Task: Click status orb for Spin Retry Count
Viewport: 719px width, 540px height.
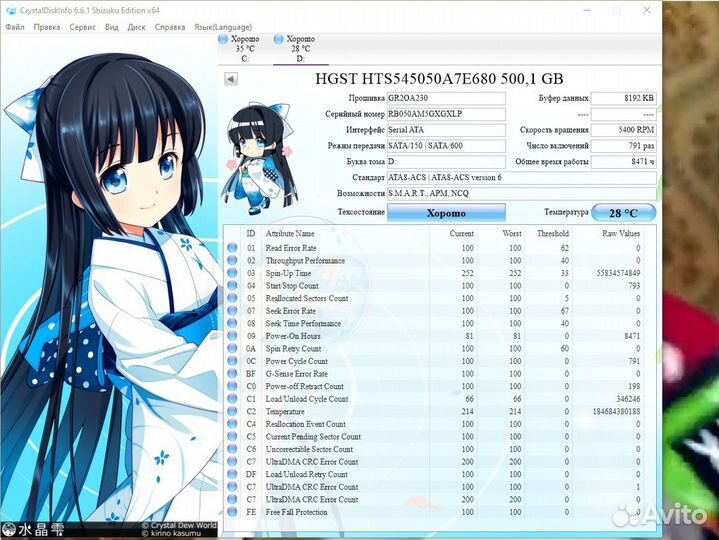Action: (x=232, y=349)
